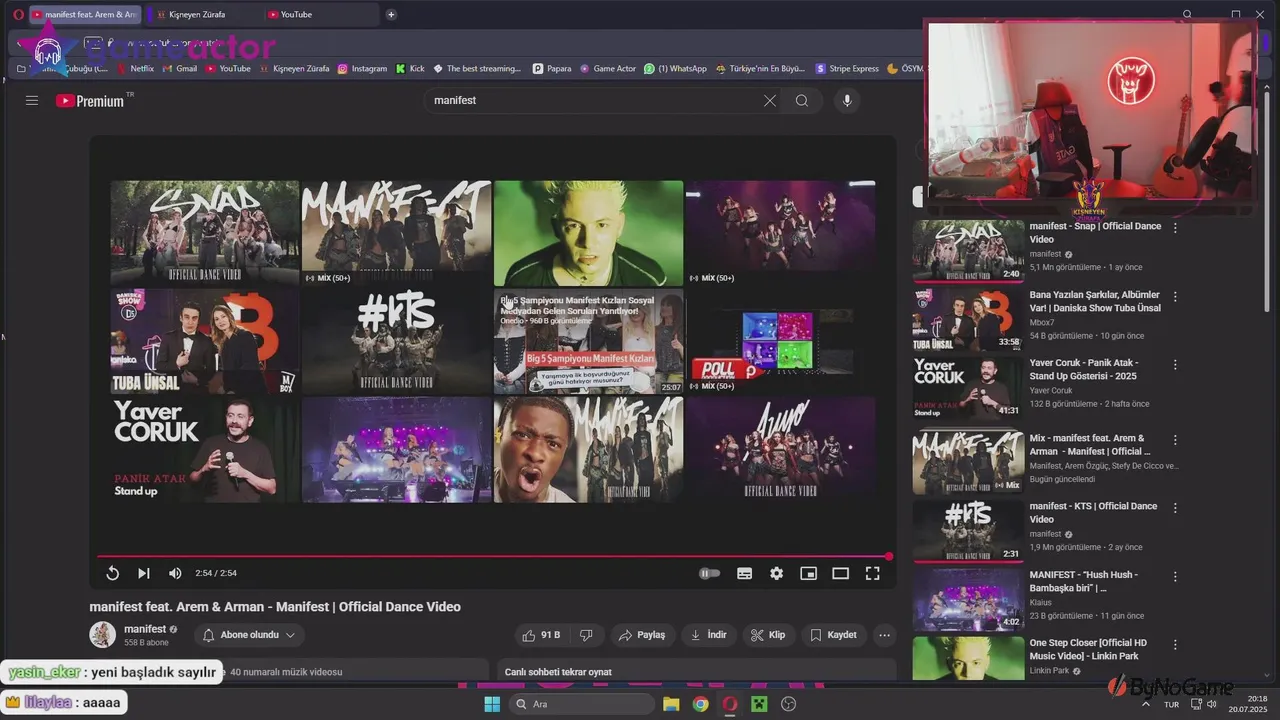Open the Instagram bookmark
The height and width of the screenshot is (720, 1280).
pyautogui.click(x=362, y=69)
